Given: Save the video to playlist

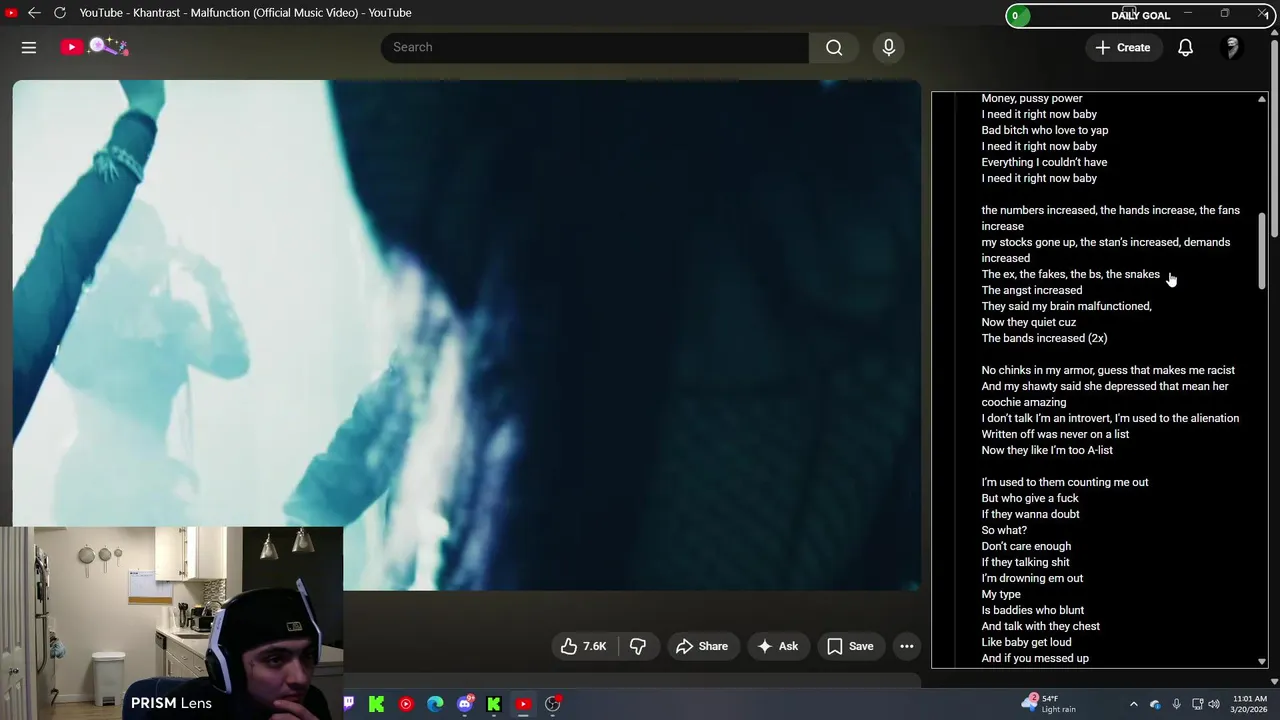Looking at the screenshot, I should [x=850, y=646].
